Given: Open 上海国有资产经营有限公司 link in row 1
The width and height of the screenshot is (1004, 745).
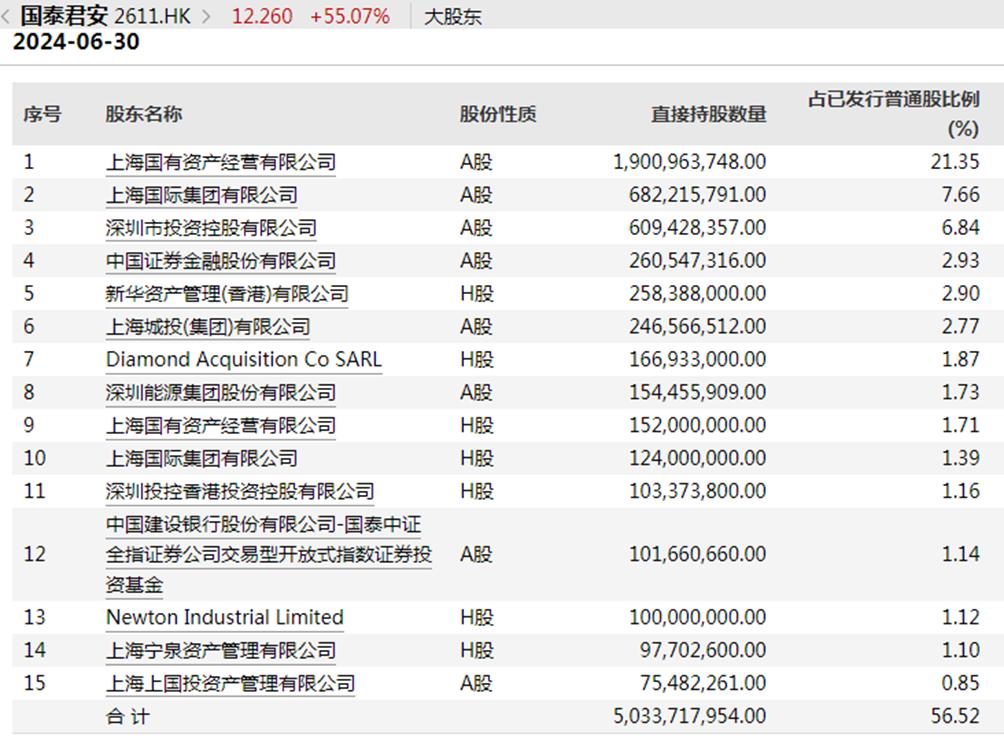Looking at the screenshot, I should click(220, 162).
